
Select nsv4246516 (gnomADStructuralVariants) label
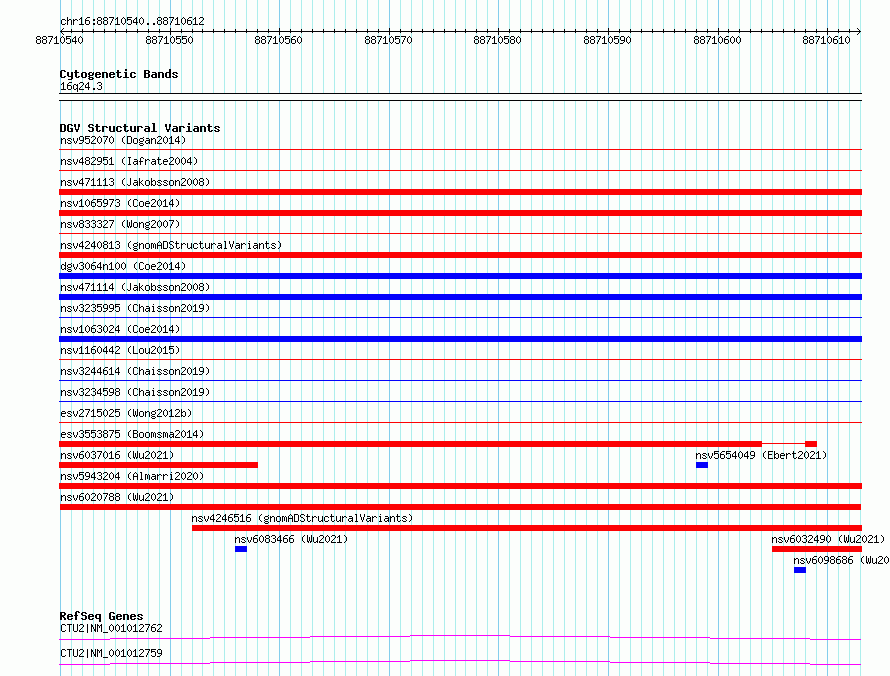pyautogui.click(x=302, y=518)
